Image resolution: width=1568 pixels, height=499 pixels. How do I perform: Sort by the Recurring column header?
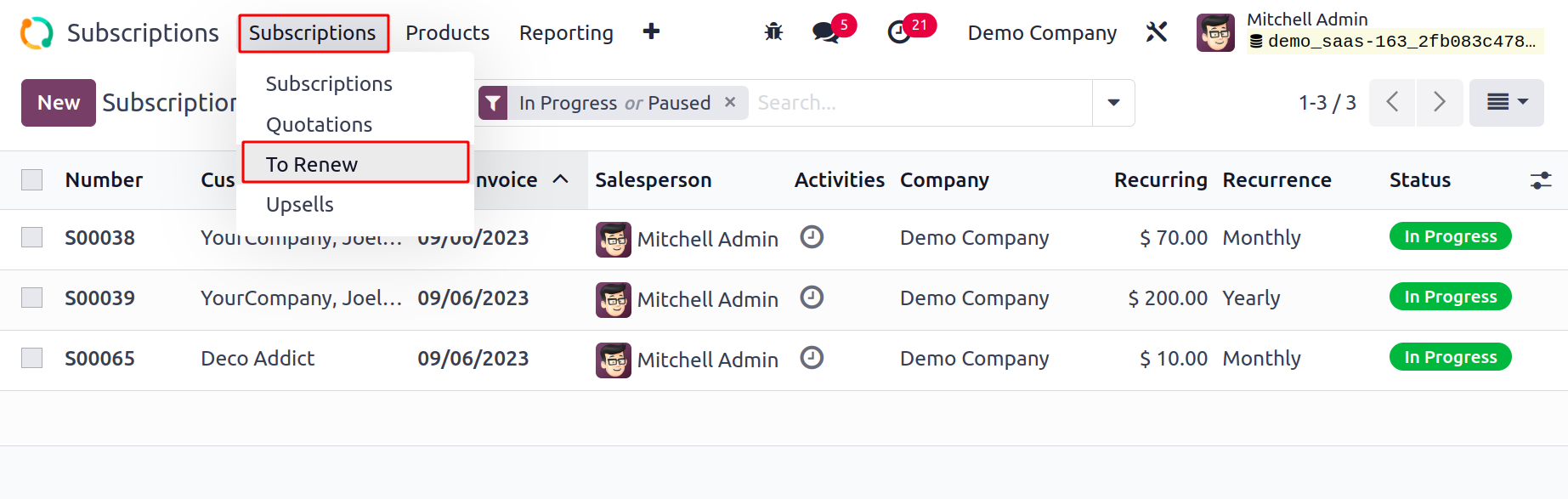[x=1161, y=180]
